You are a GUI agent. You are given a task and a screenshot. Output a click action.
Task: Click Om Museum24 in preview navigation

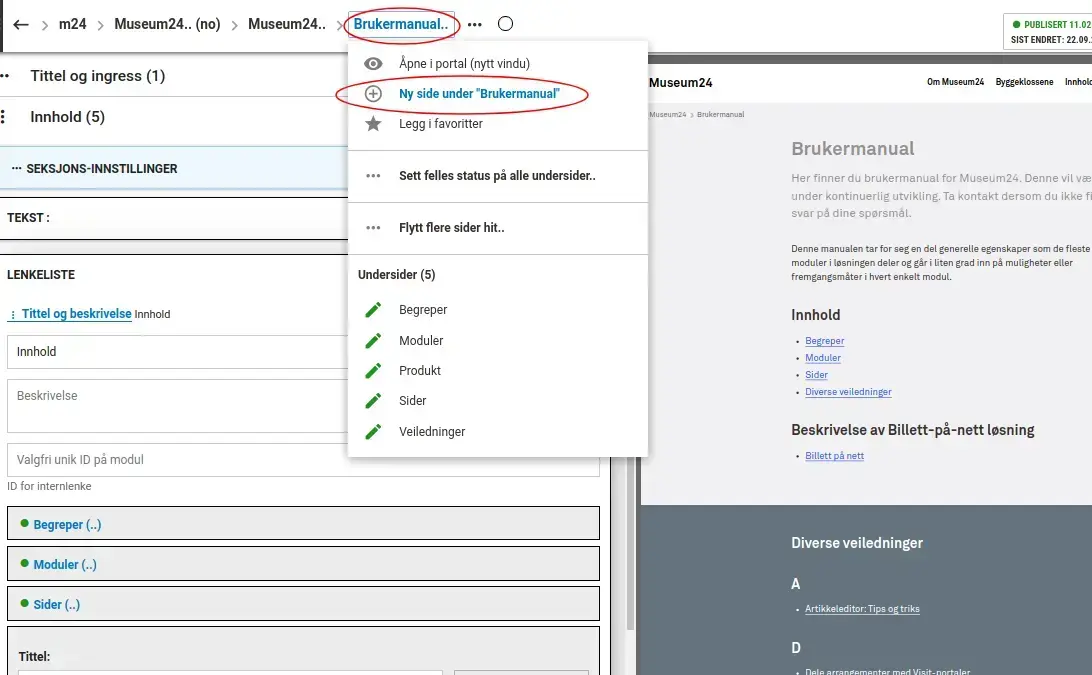coord(956,82)
